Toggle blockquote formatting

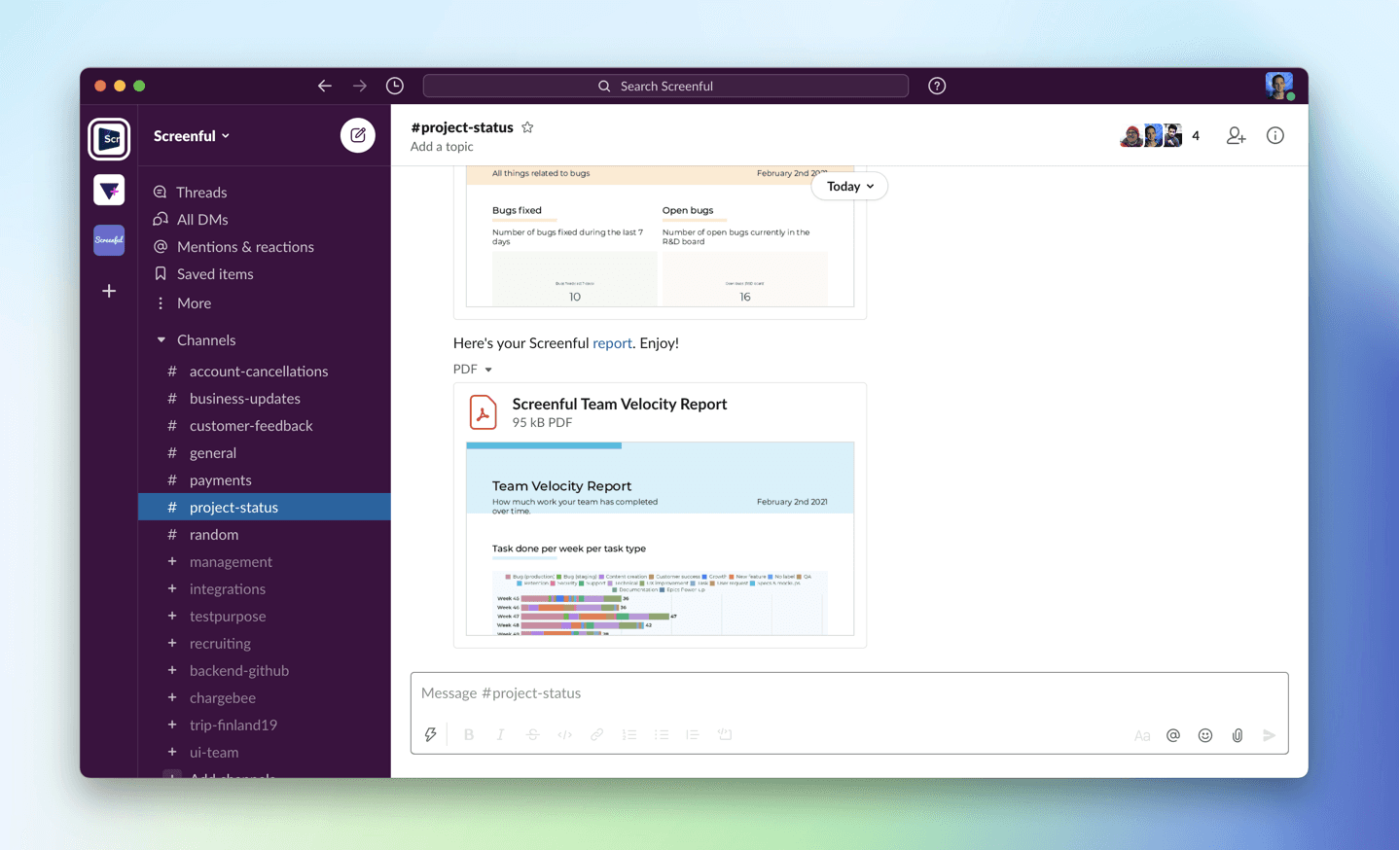point(693,734)
